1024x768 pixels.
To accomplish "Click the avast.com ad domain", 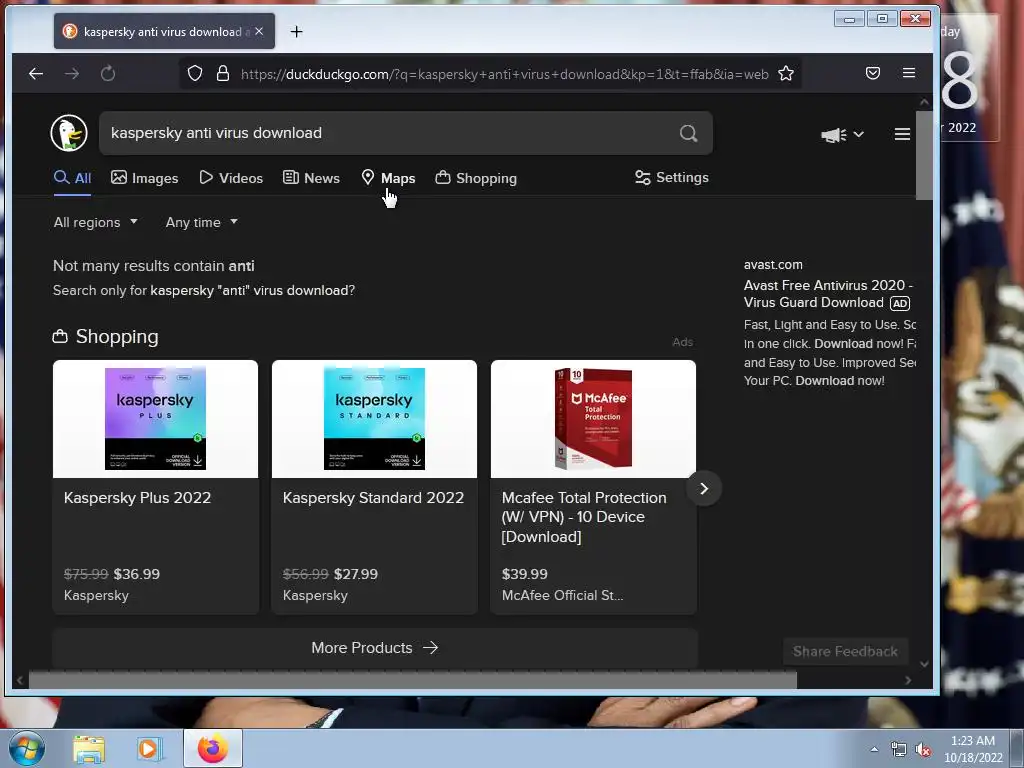I will (x=773, y=264).
